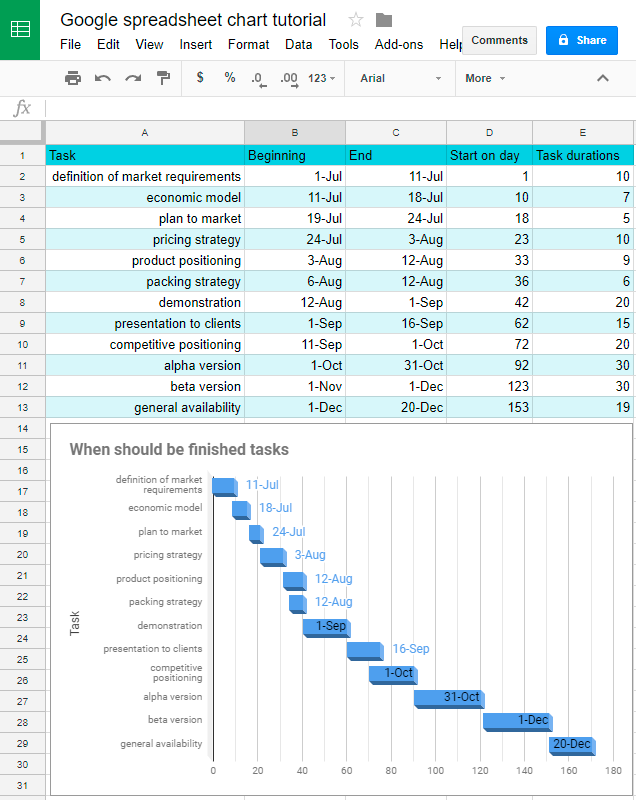Open the Tools menu
Viewport: 636px width, 800px height.
tap(343, 45)
